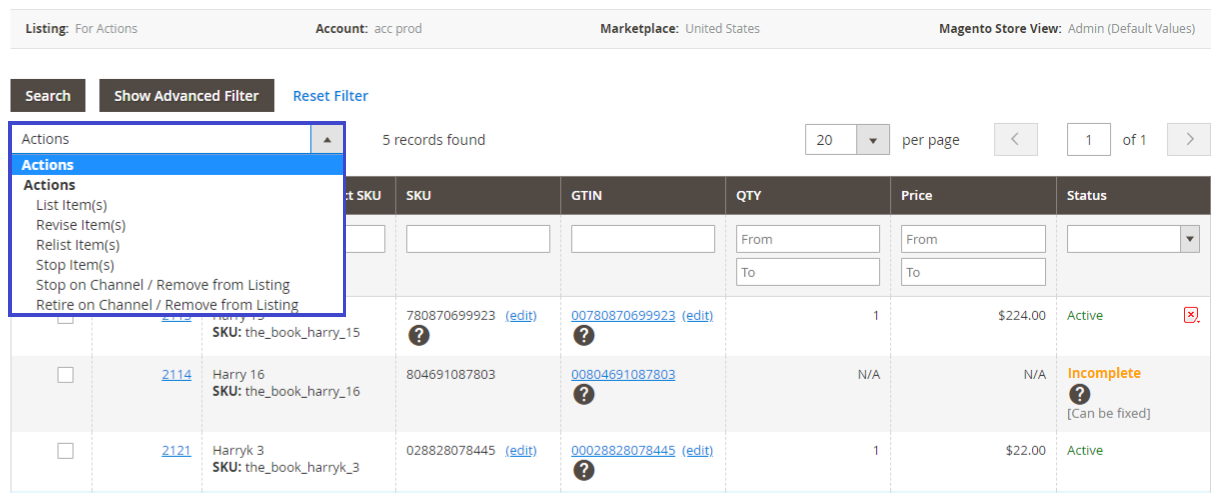1222x493 pixels.
Task: Select Relist Item(s) action
Action: [x=78, y=245]
